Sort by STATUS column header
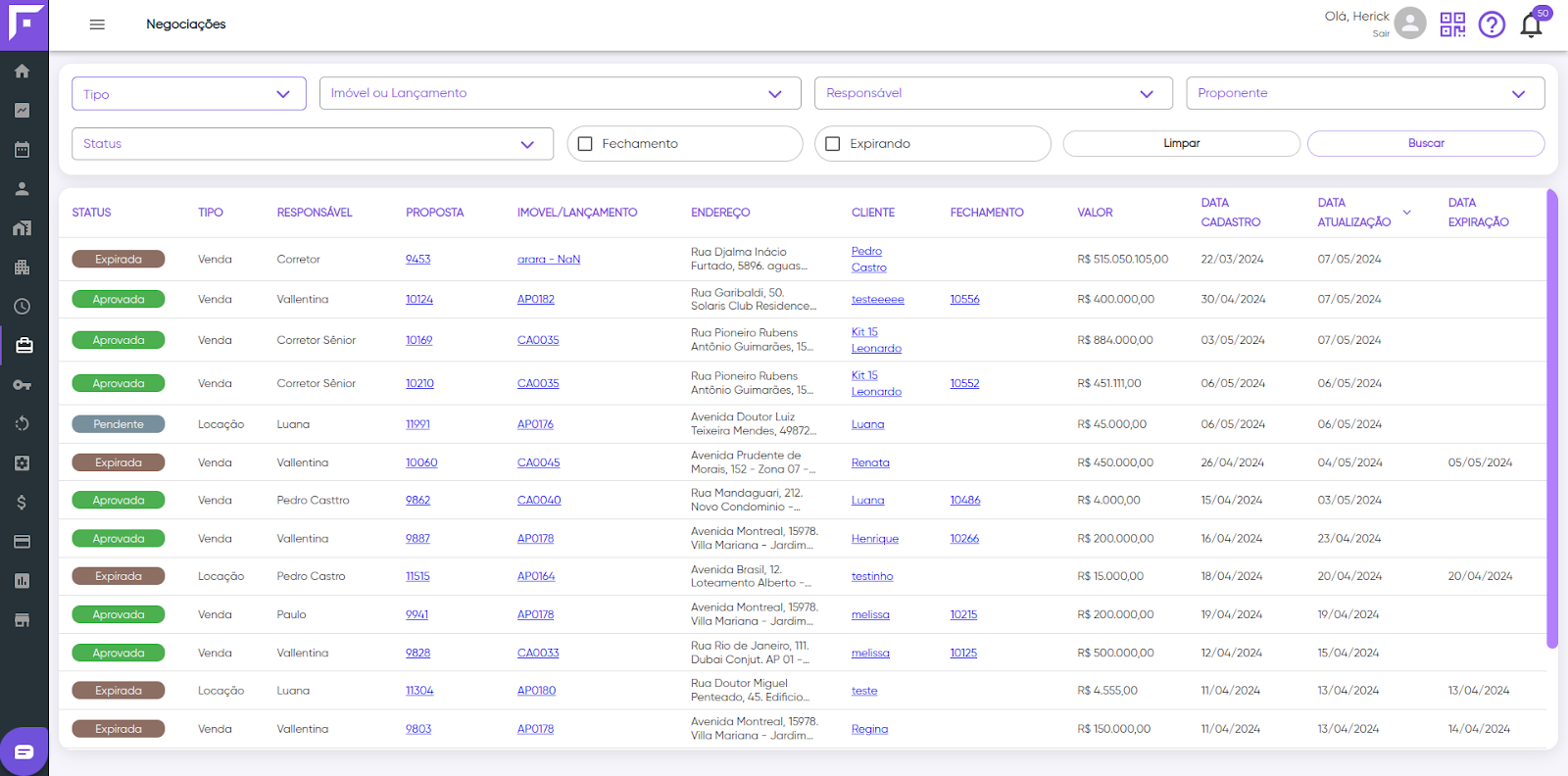Screen dimensions: 1568x776 coord(91,213)
